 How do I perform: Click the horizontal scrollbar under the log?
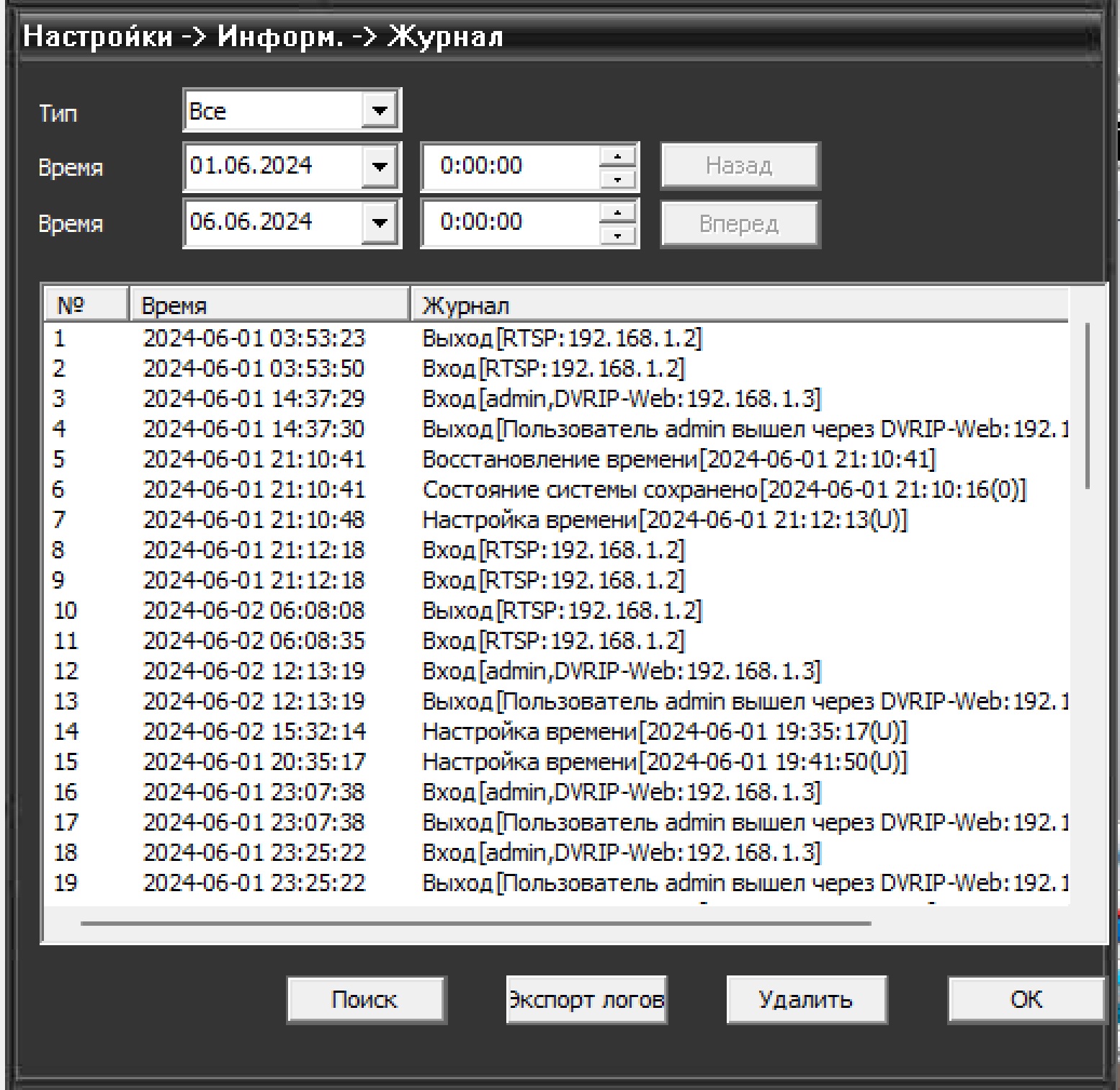(x=475, y=923)
